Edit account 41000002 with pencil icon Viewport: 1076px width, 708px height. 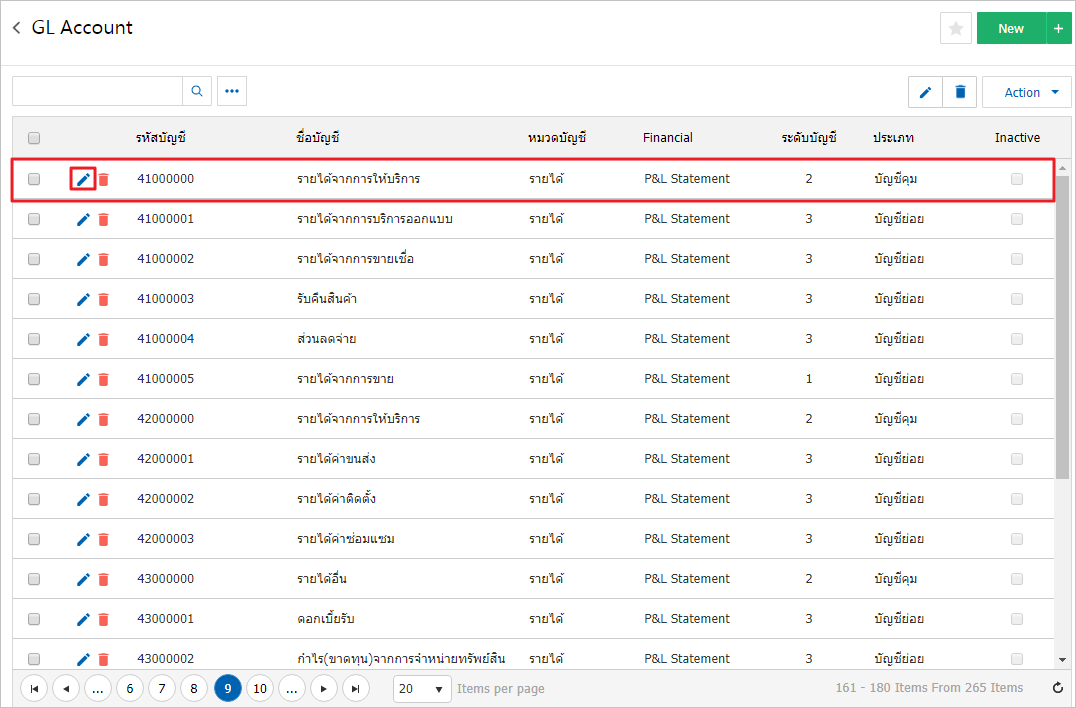pos(83,259)
